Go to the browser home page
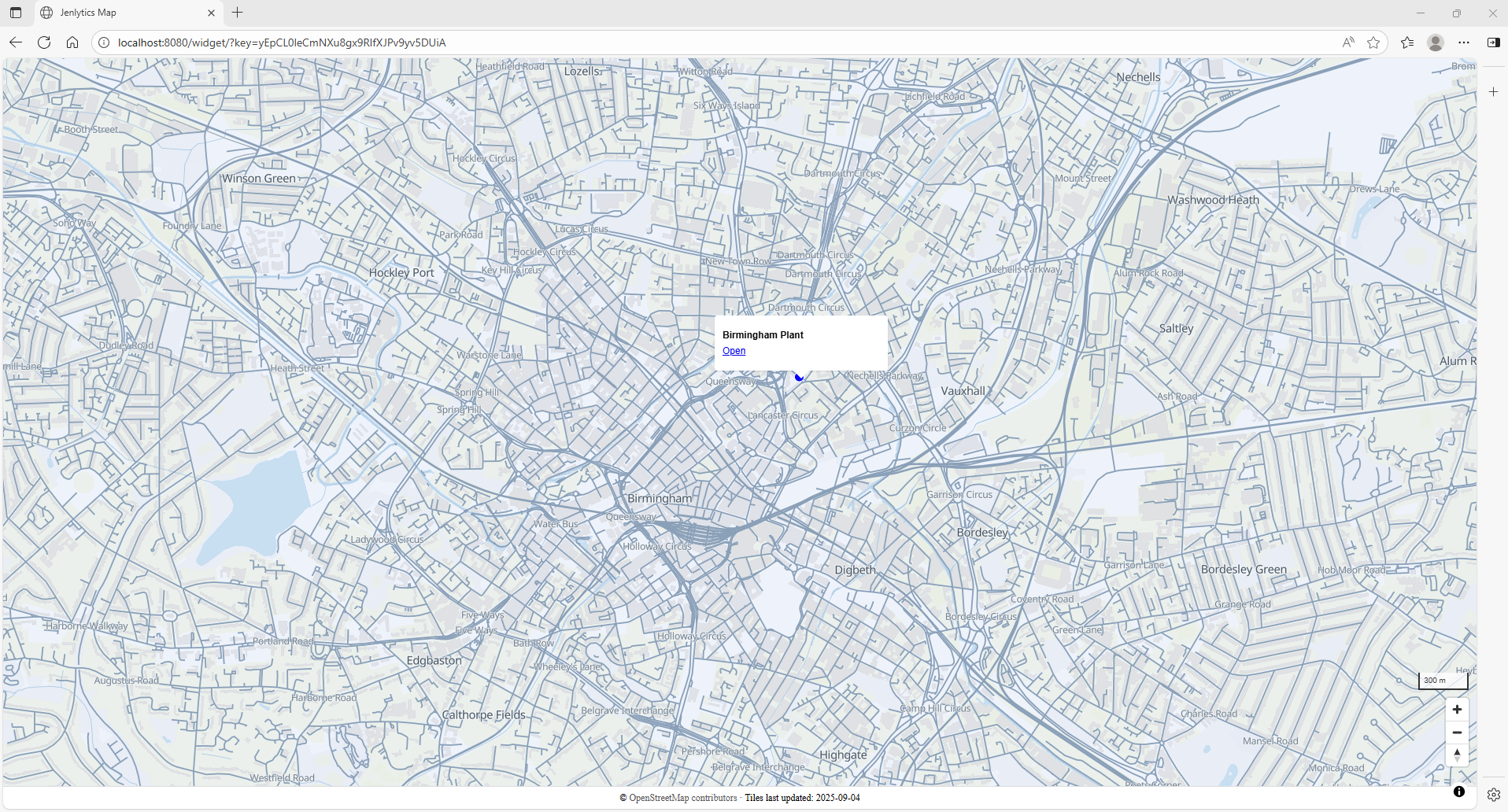This screenshot has width=1508, height=812. (72, 42)
